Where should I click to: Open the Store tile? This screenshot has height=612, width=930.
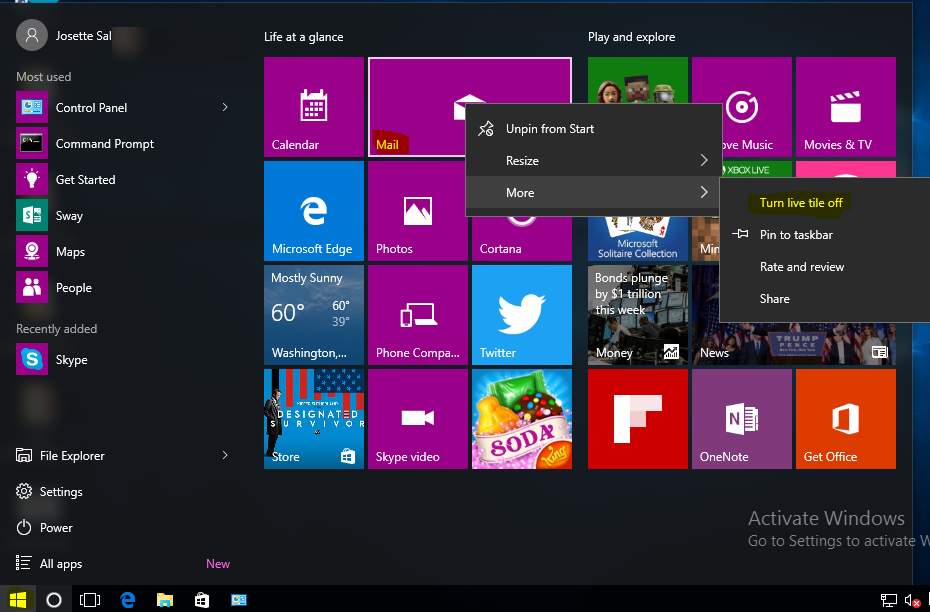tap(314, 419)
